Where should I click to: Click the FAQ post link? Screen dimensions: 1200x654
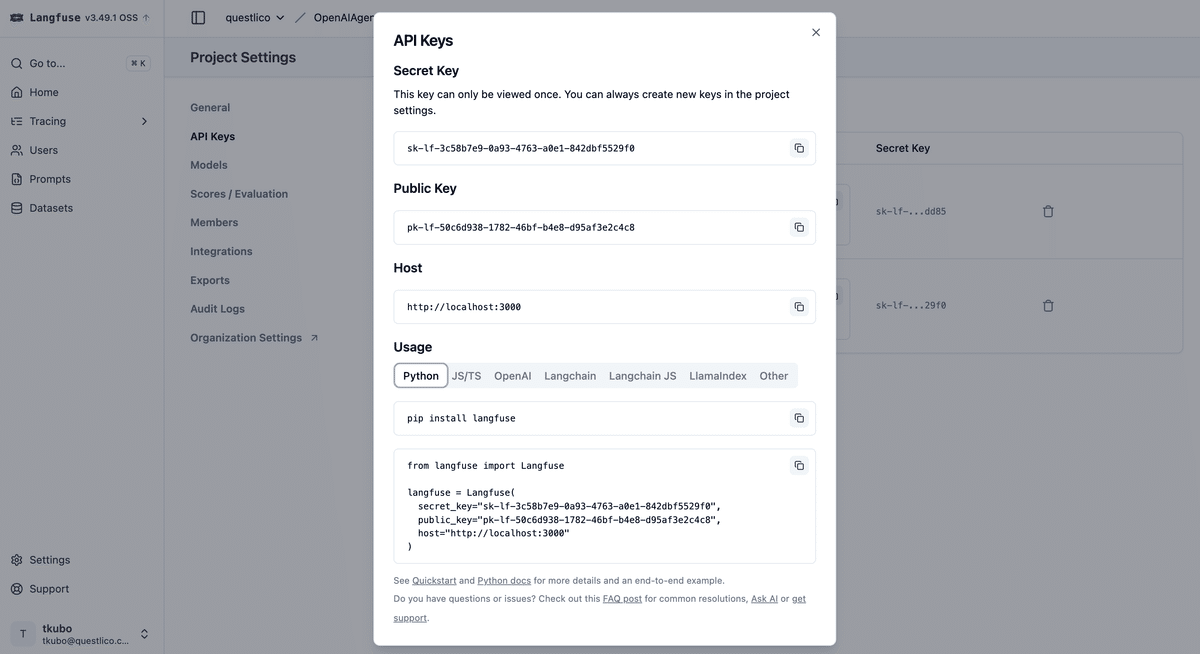tap(622, 597)
